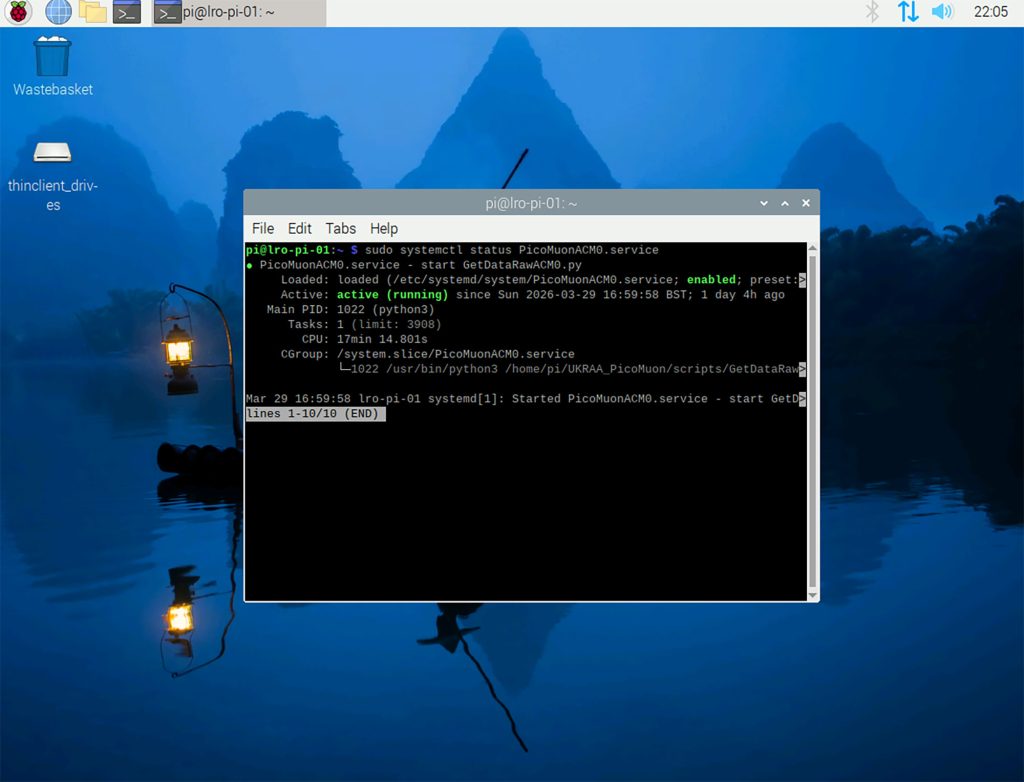Image resolution: width=1024 pixels, height=782 pixels.
Task: Click the volume speaker icon
Action: 942,12
